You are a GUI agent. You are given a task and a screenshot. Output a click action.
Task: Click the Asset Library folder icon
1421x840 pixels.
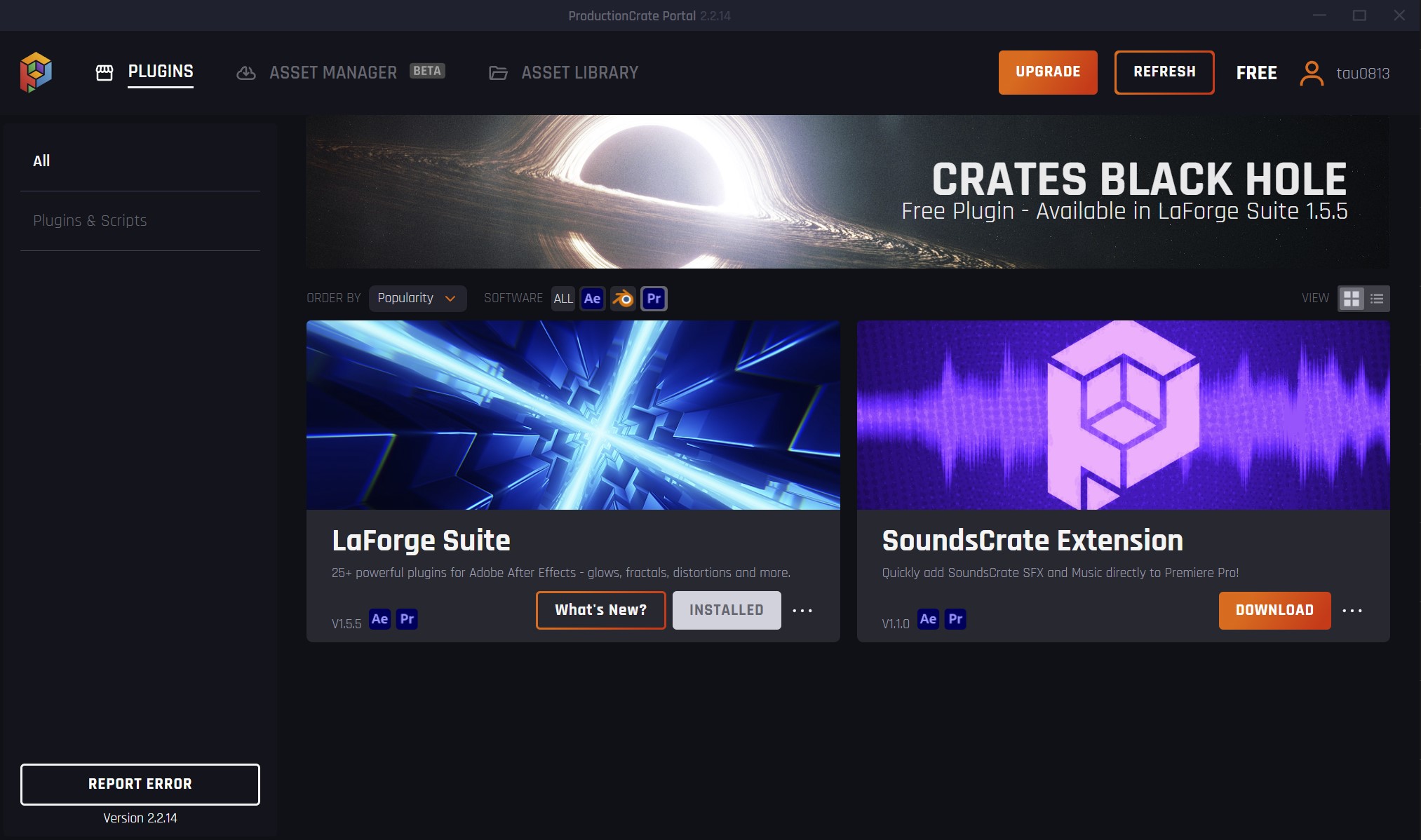coord(498,72)
